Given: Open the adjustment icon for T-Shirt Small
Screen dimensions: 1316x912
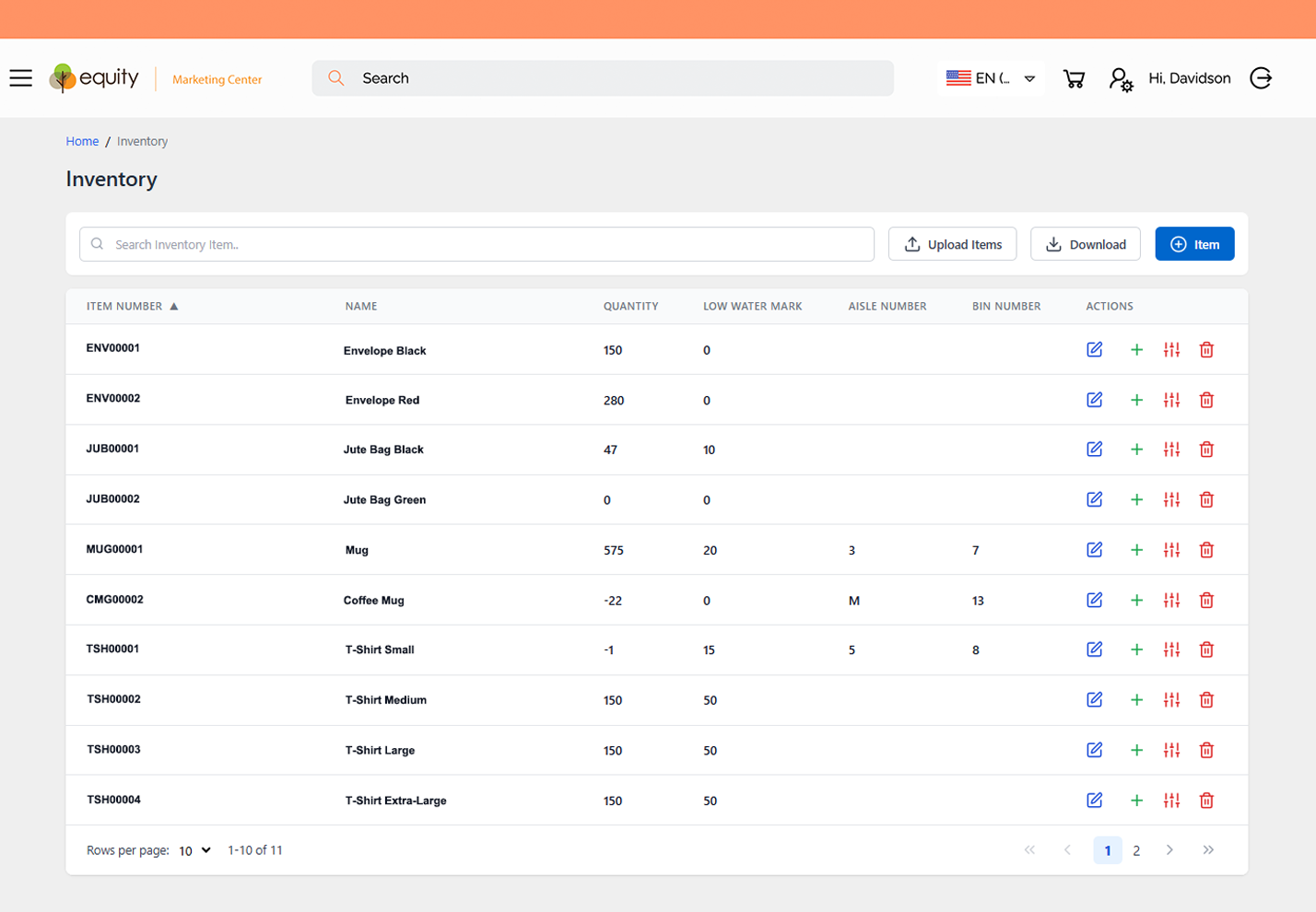Looking at the screenshot, I should pyautogui.click(x=1170, y=649).
